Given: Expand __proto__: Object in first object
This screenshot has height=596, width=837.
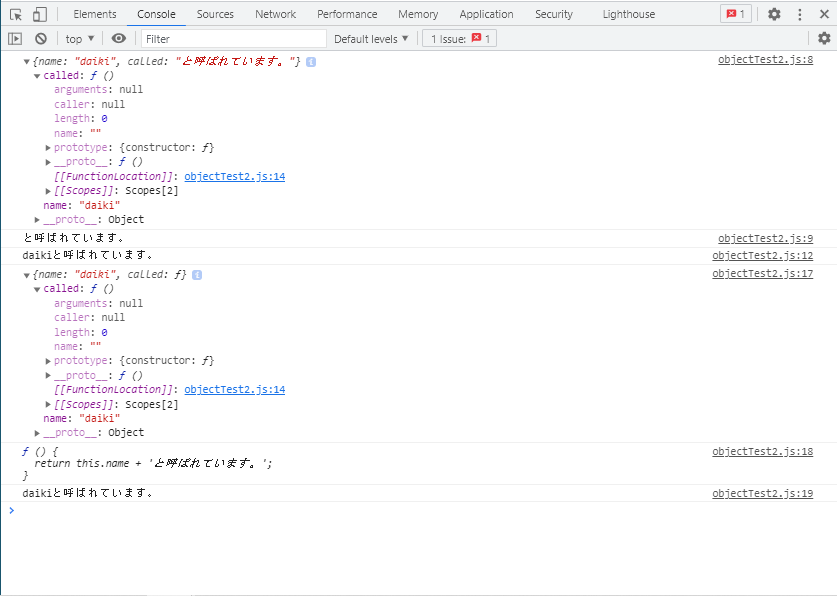Looking at the screenshot, I should coord(37,220).
